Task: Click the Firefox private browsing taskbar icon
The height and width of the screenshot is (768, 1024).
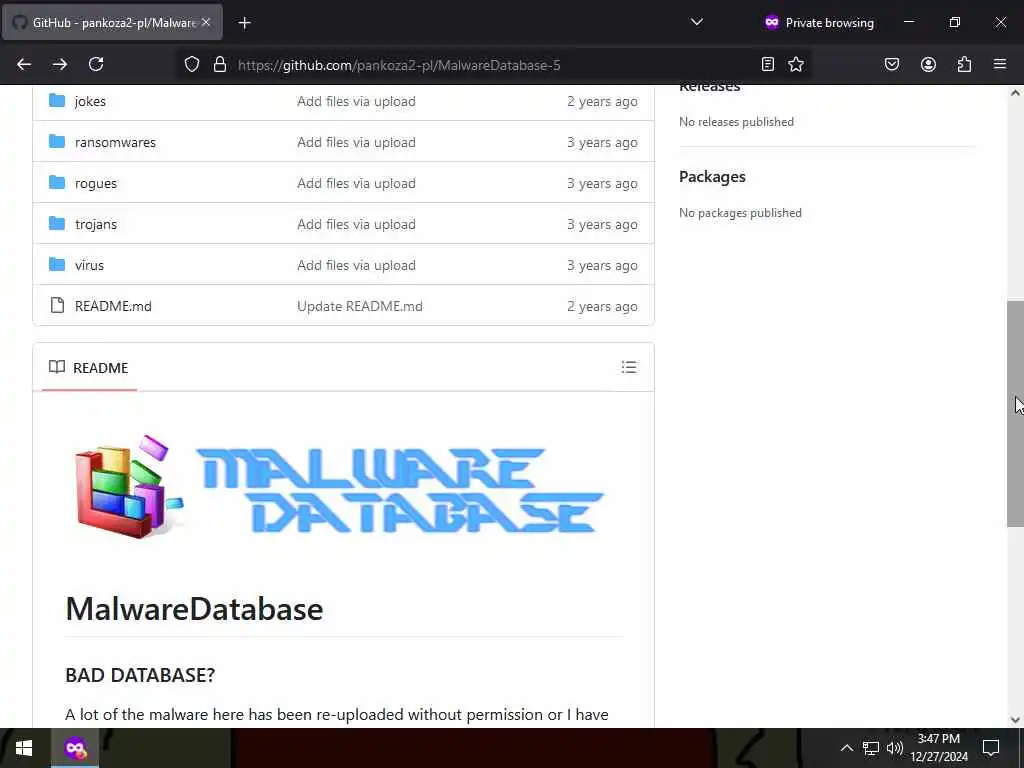Action: point(75,748)
